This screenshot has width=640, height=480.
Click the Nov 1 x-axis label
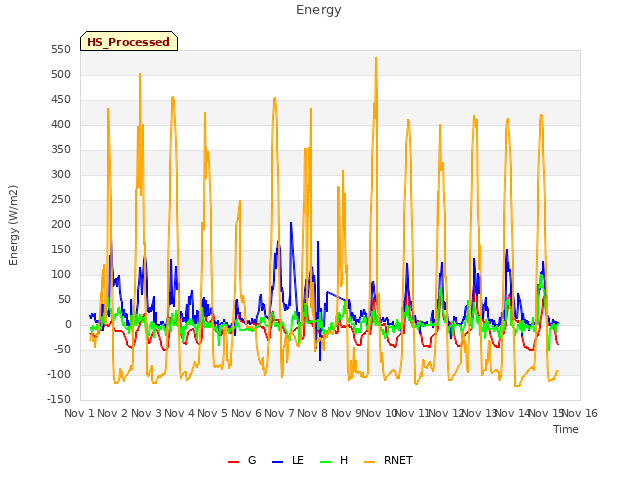point(79,413)
